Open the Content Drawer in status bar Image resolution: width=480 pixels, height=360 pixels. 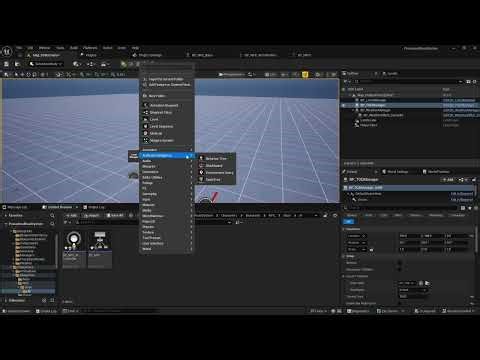tap(17, 311)
